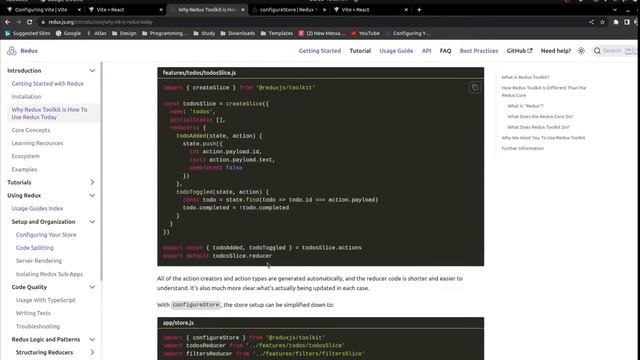Open Usage Guide in the navbar
The width and height of the screenshot is (640, 360).
pos(396,51)
